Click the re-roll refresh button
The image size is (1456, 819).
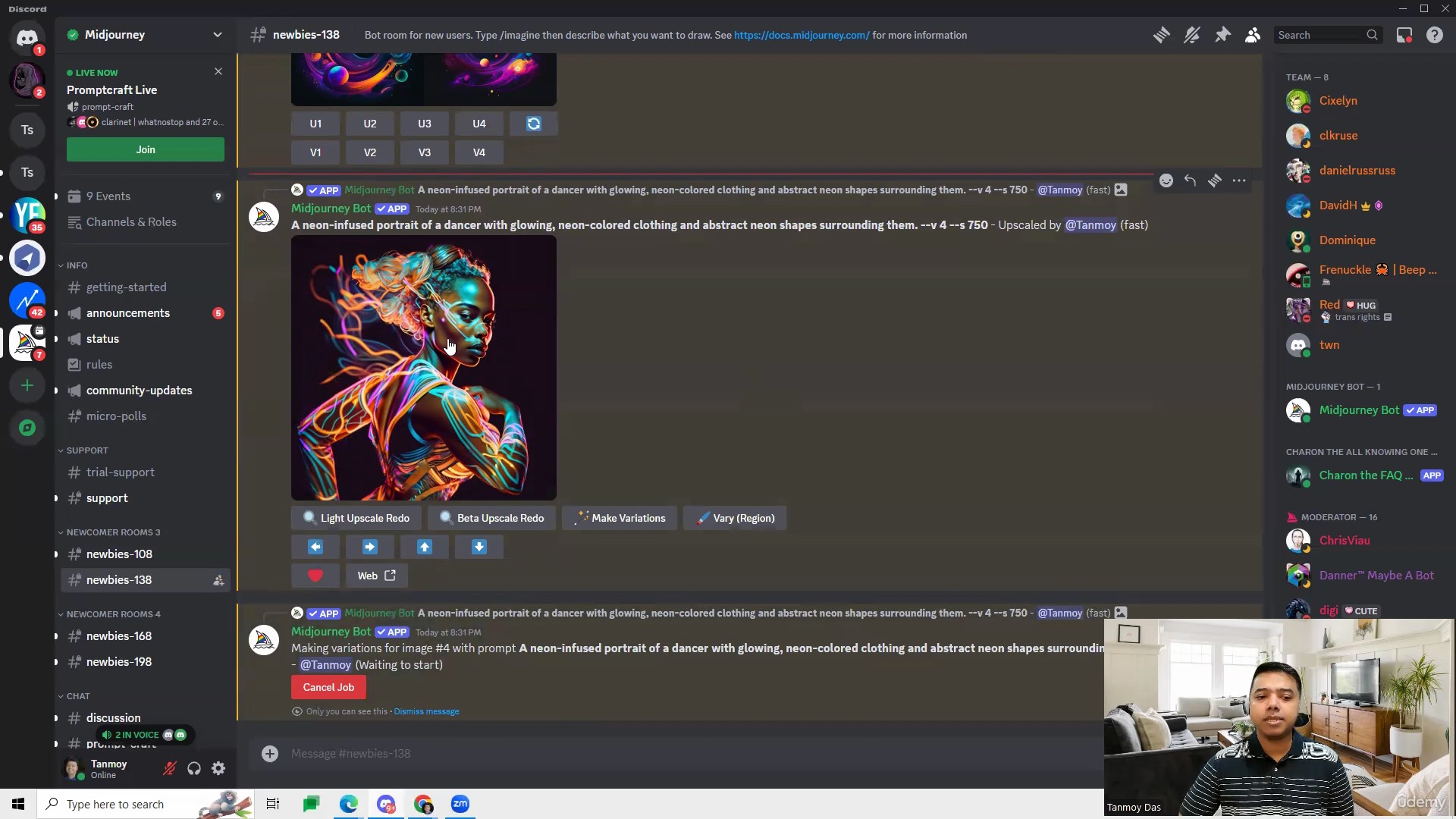[534, 124]
